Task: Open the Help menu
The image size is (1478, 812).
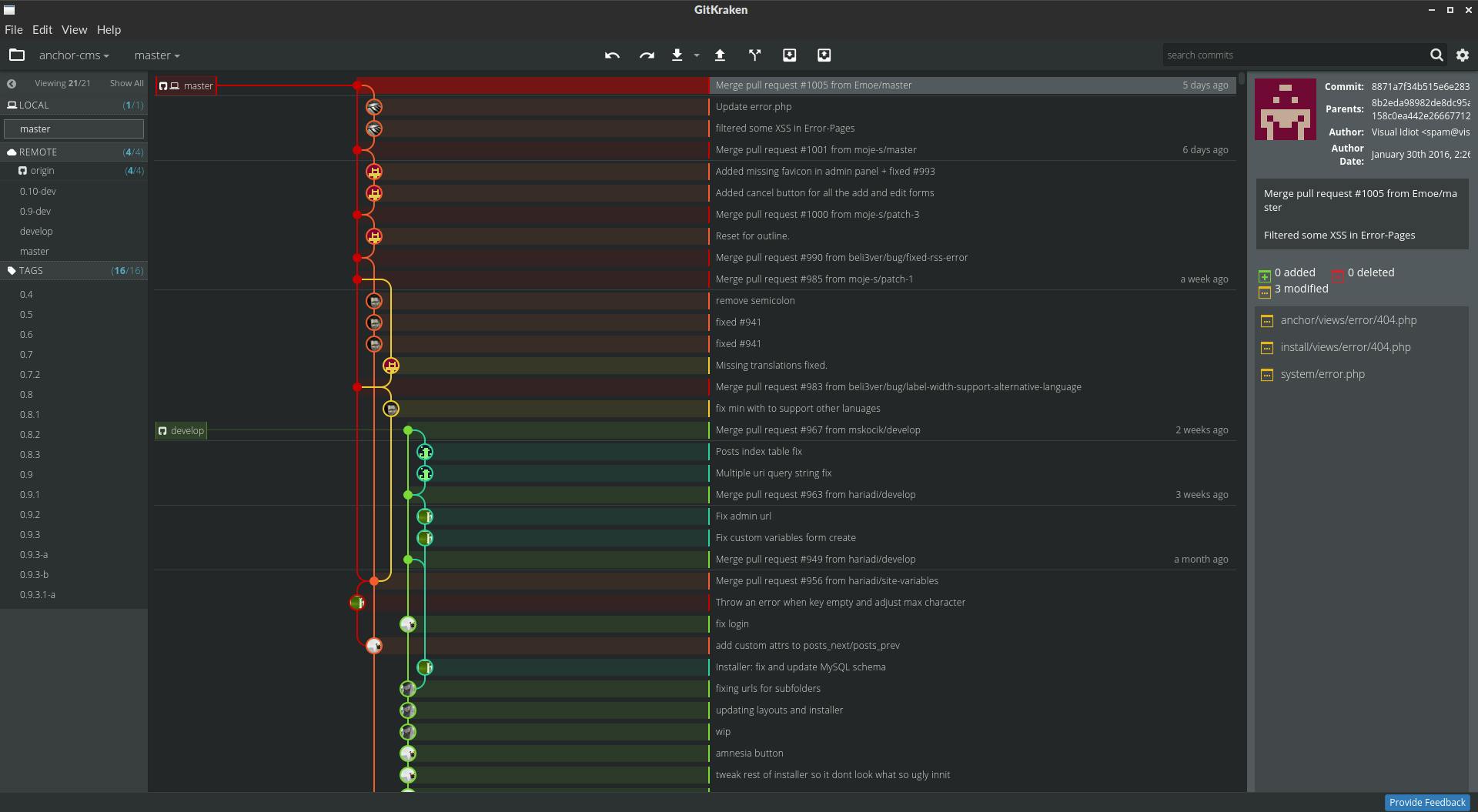Action: point(109,29)
